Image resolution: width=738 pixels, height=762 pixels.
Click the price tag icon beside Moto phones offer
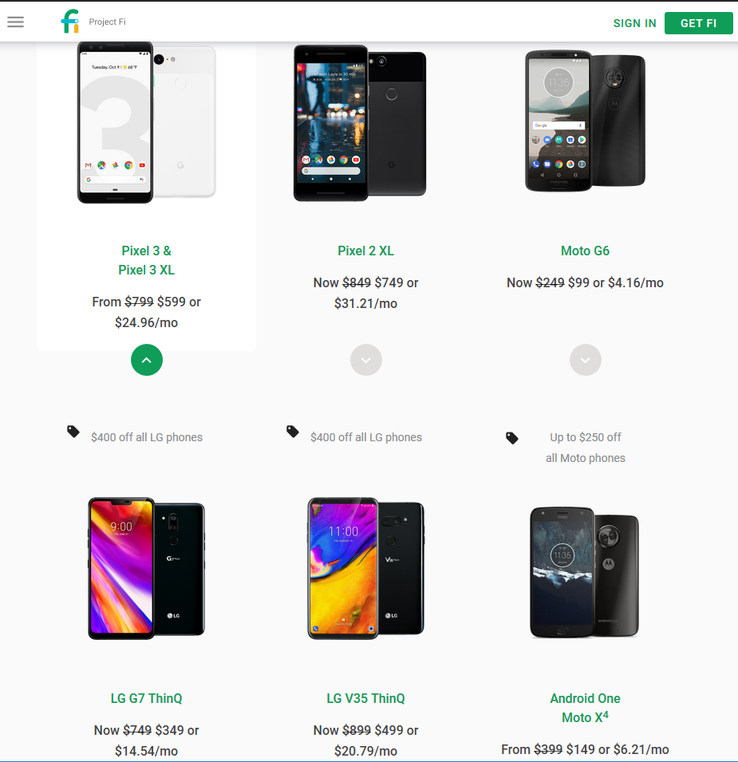pos(512,438)
